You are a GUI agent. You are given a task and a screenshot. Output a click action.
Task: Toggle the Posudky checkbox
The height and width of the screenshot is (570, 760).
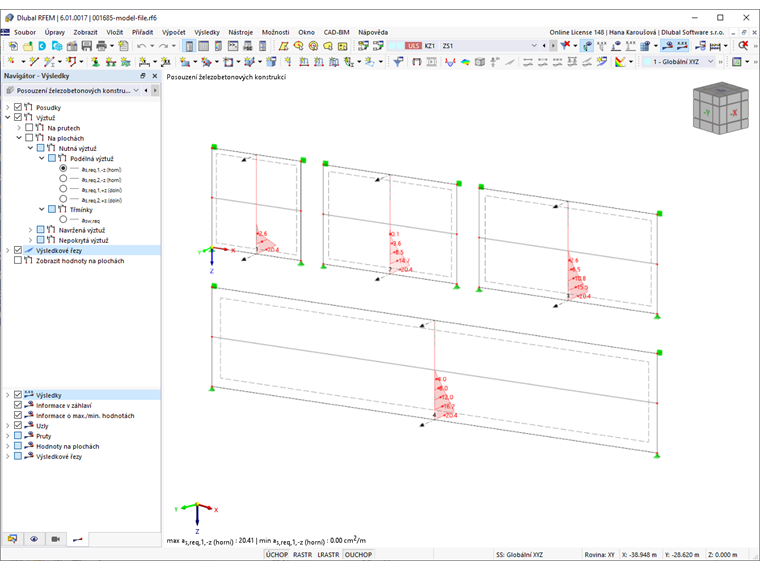(x=18, y=107)
